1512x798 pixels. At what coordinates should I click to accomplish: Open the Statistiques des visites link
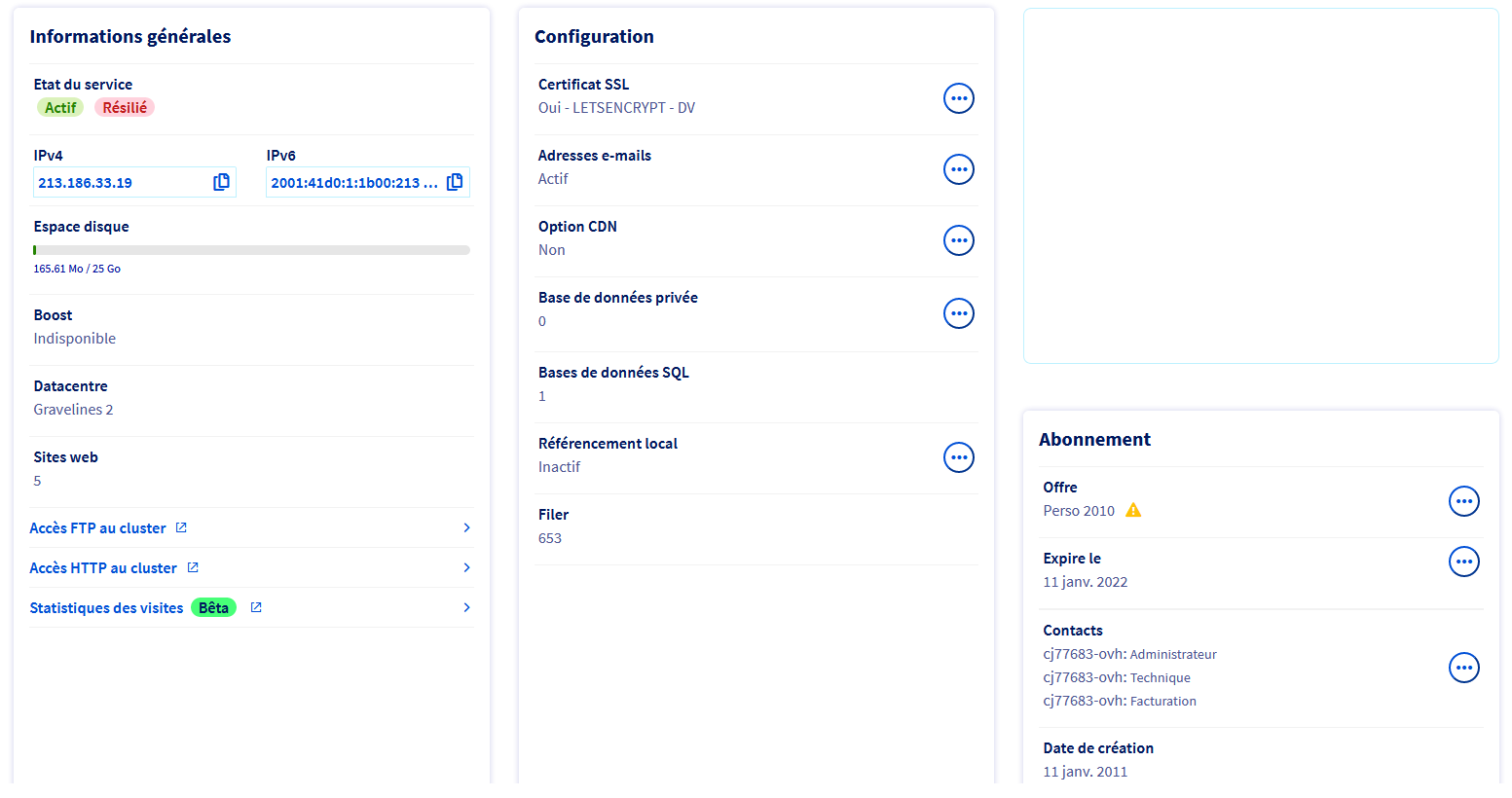pyautogui.click(x=106, y=608)
